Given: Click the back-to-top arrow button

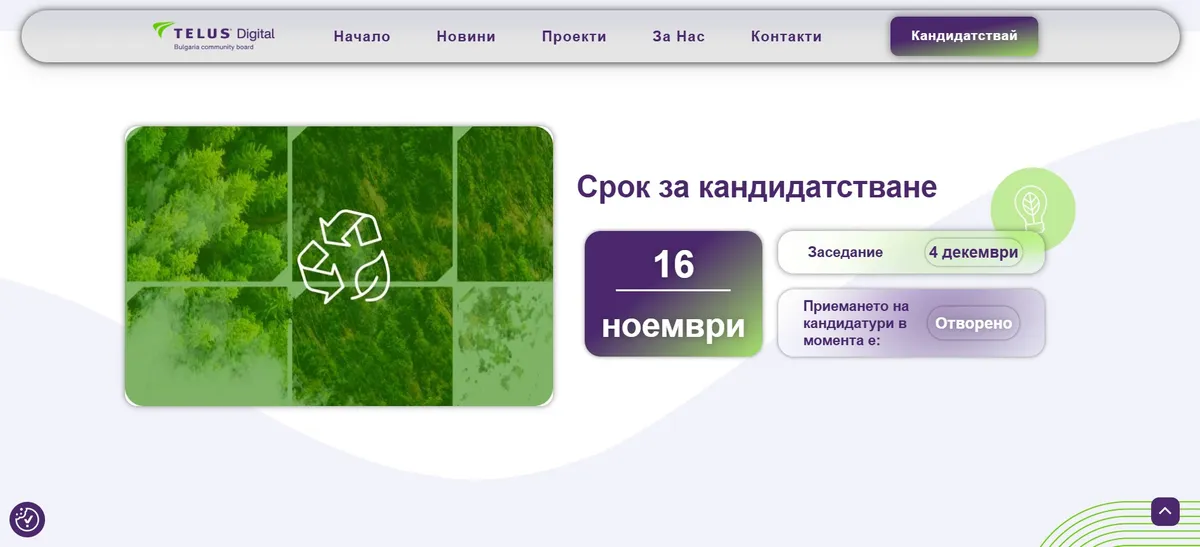Looking at the screenshot, I should point(1165,511).
